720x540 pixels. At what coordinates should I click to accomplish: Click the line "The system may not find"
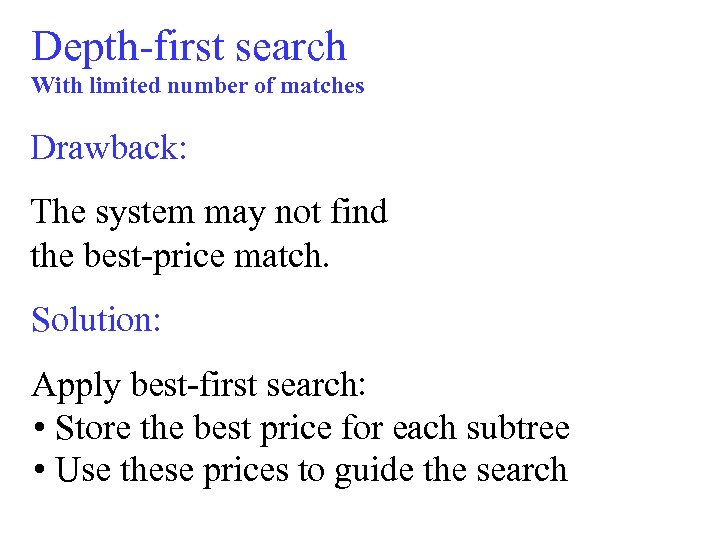tap(209, 212)
